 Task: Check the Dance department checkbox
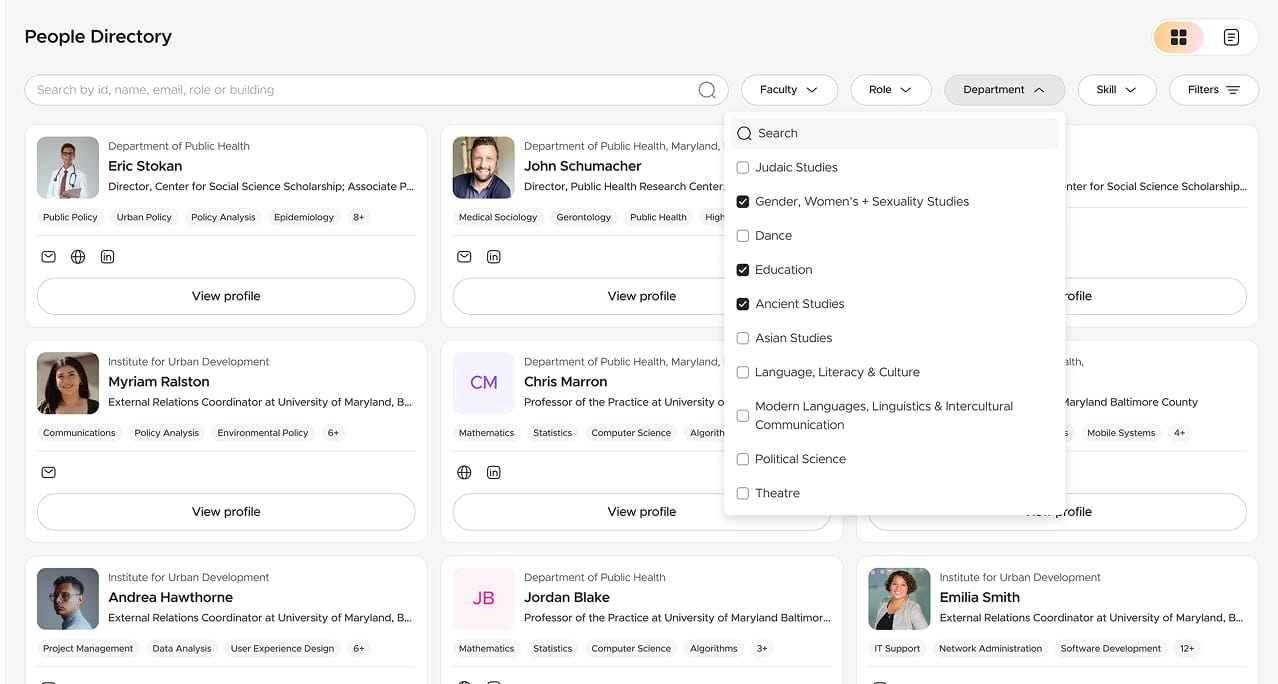click(743, 236)
